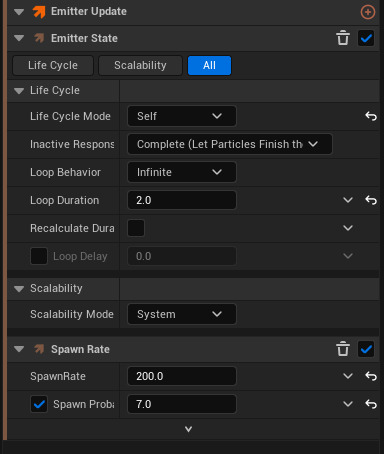Image resolution: width=384 pixels, height=454 pixels.
Task: Click the Spawn Rate module icon
Action: coord(39,349)
